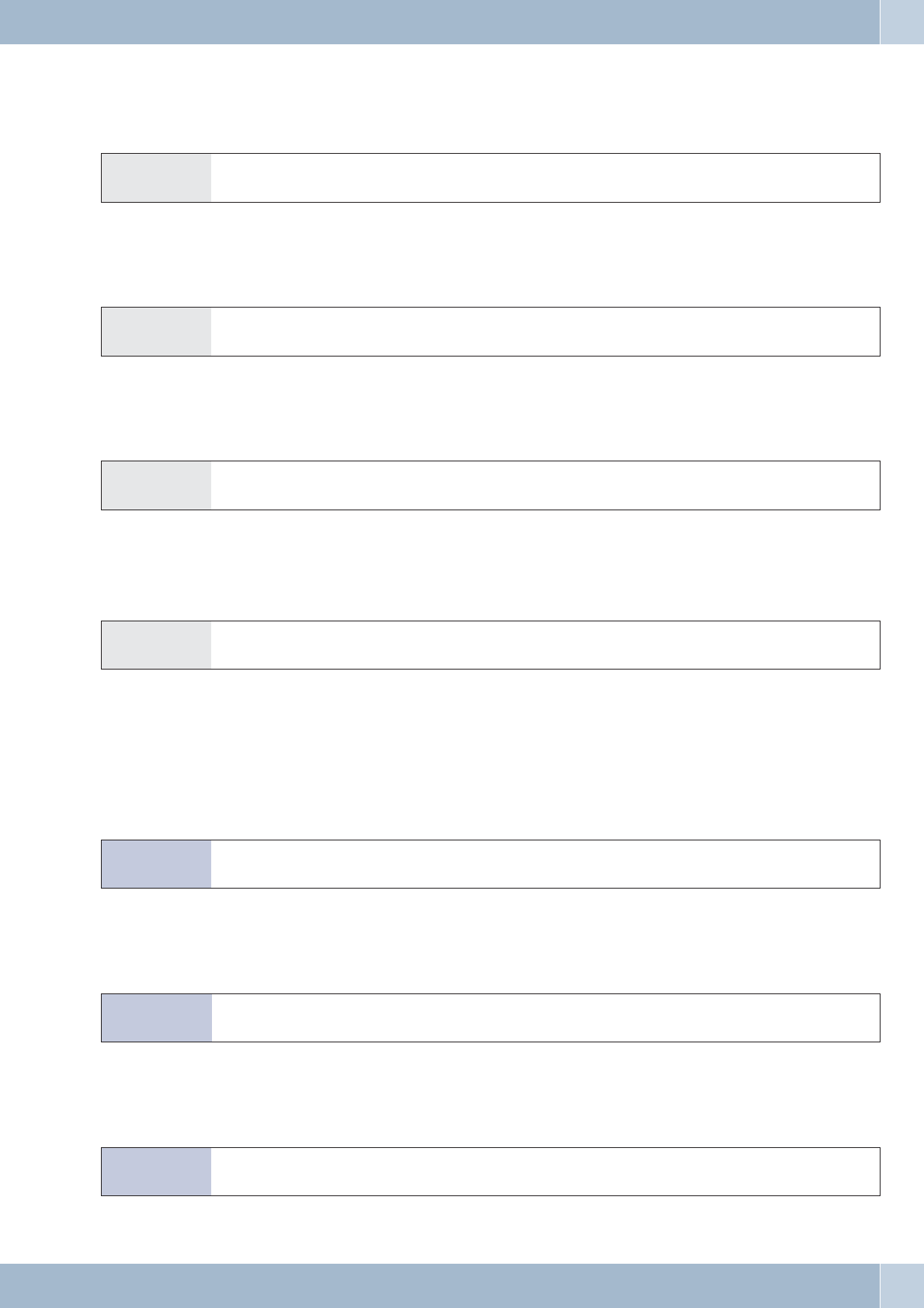Image resolution: width=924 pixels, height=1308 pixels.
Task: Select the first lavender label cell
Action: [156, 864]
